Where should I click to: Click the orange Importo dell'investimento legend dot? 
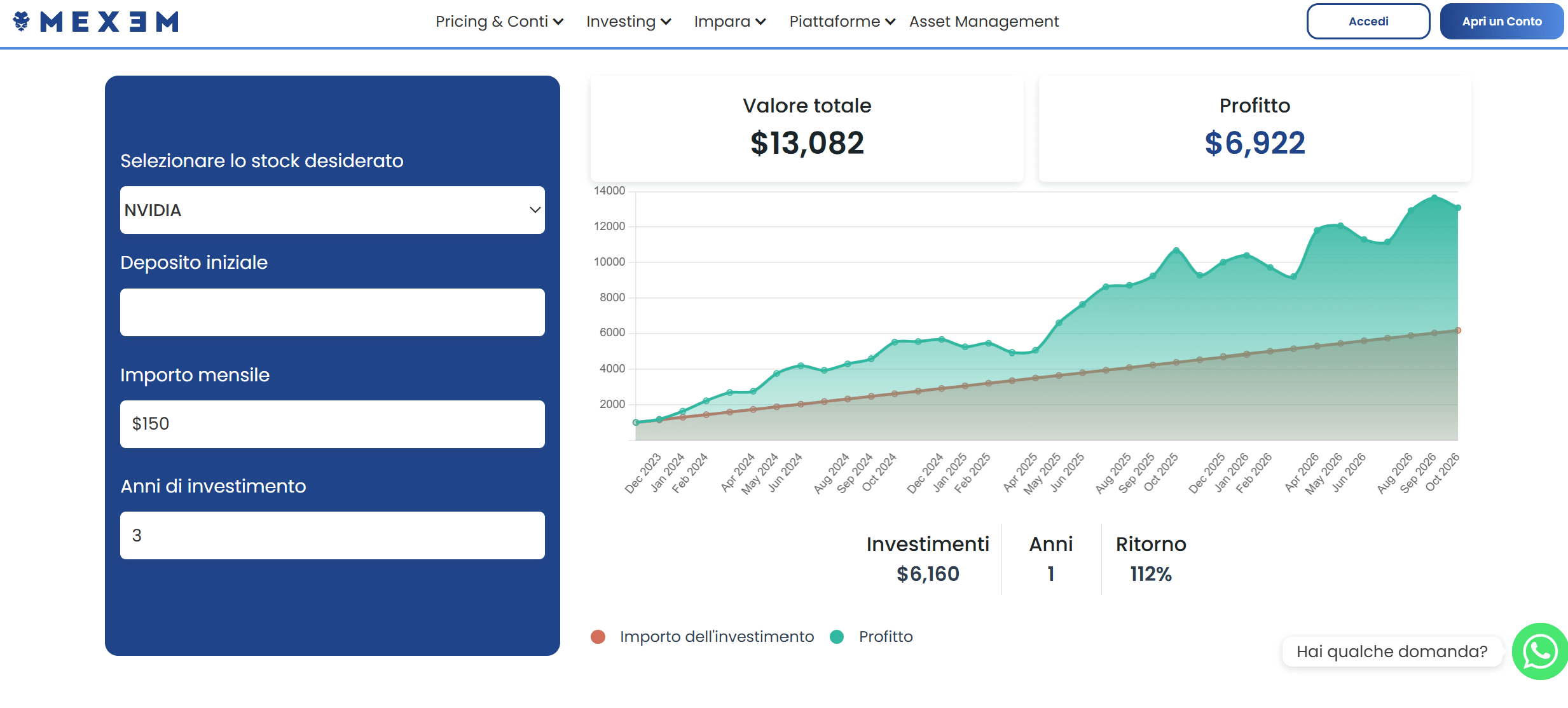(x=598, y=637)
